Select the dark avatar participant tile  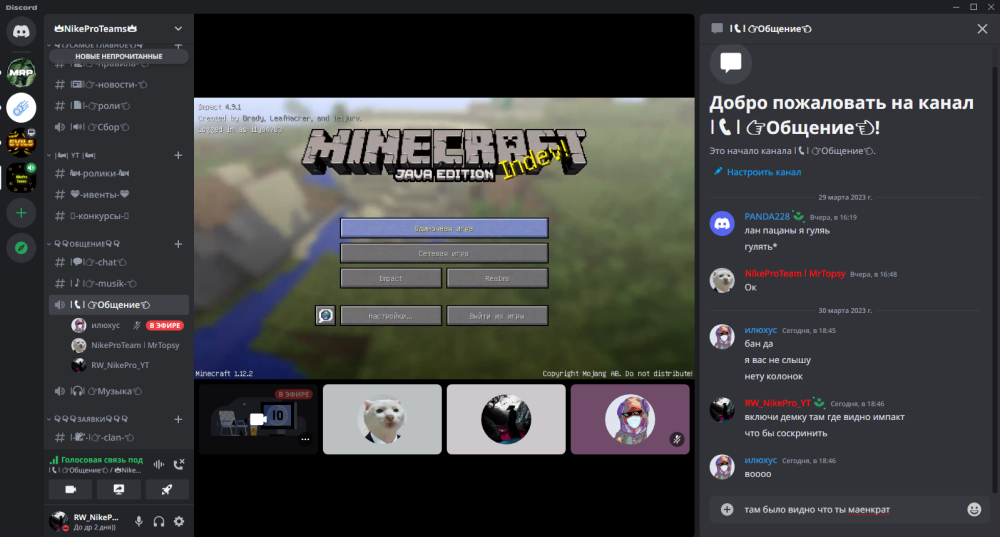coord(506,419)
